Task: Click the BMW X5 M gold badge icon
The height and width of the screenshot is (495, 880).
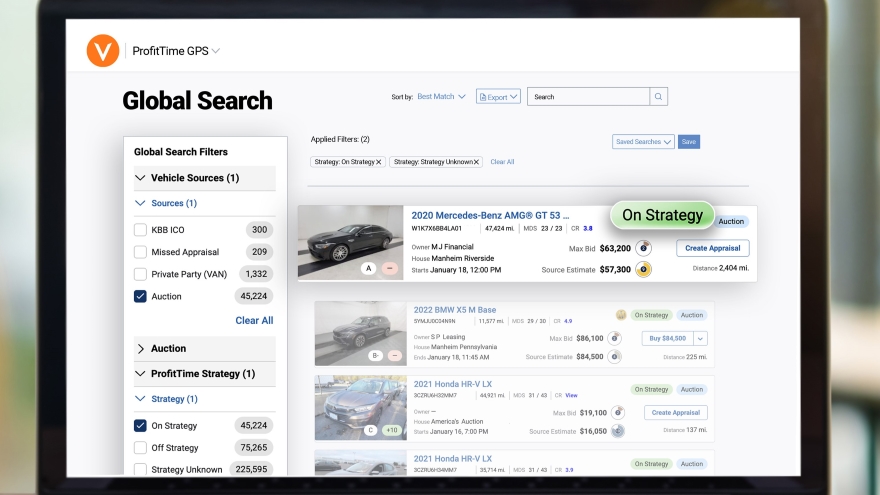Action: coord(621,315)
